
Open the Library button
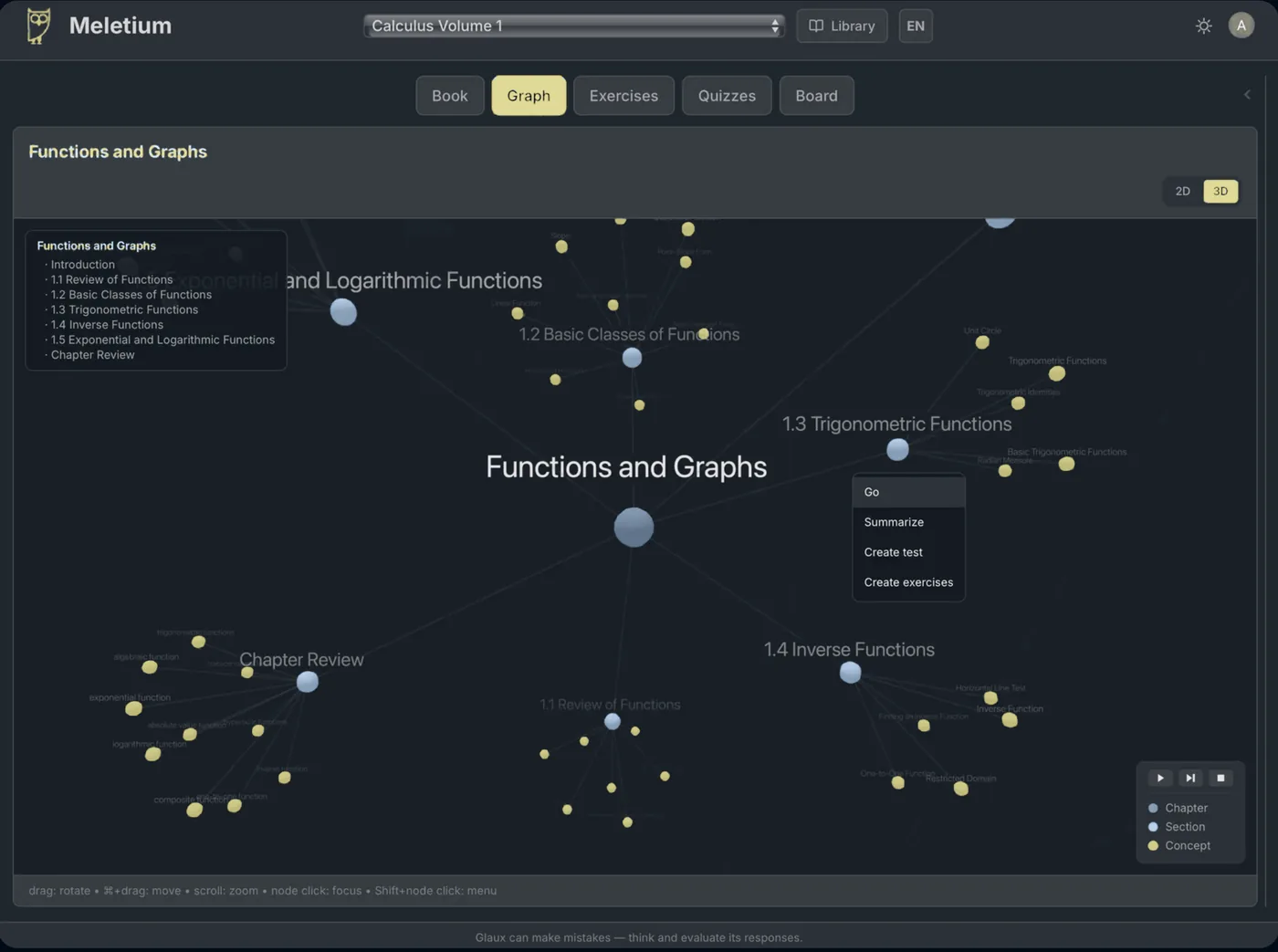pyautogui.click(x=842, y=26)
